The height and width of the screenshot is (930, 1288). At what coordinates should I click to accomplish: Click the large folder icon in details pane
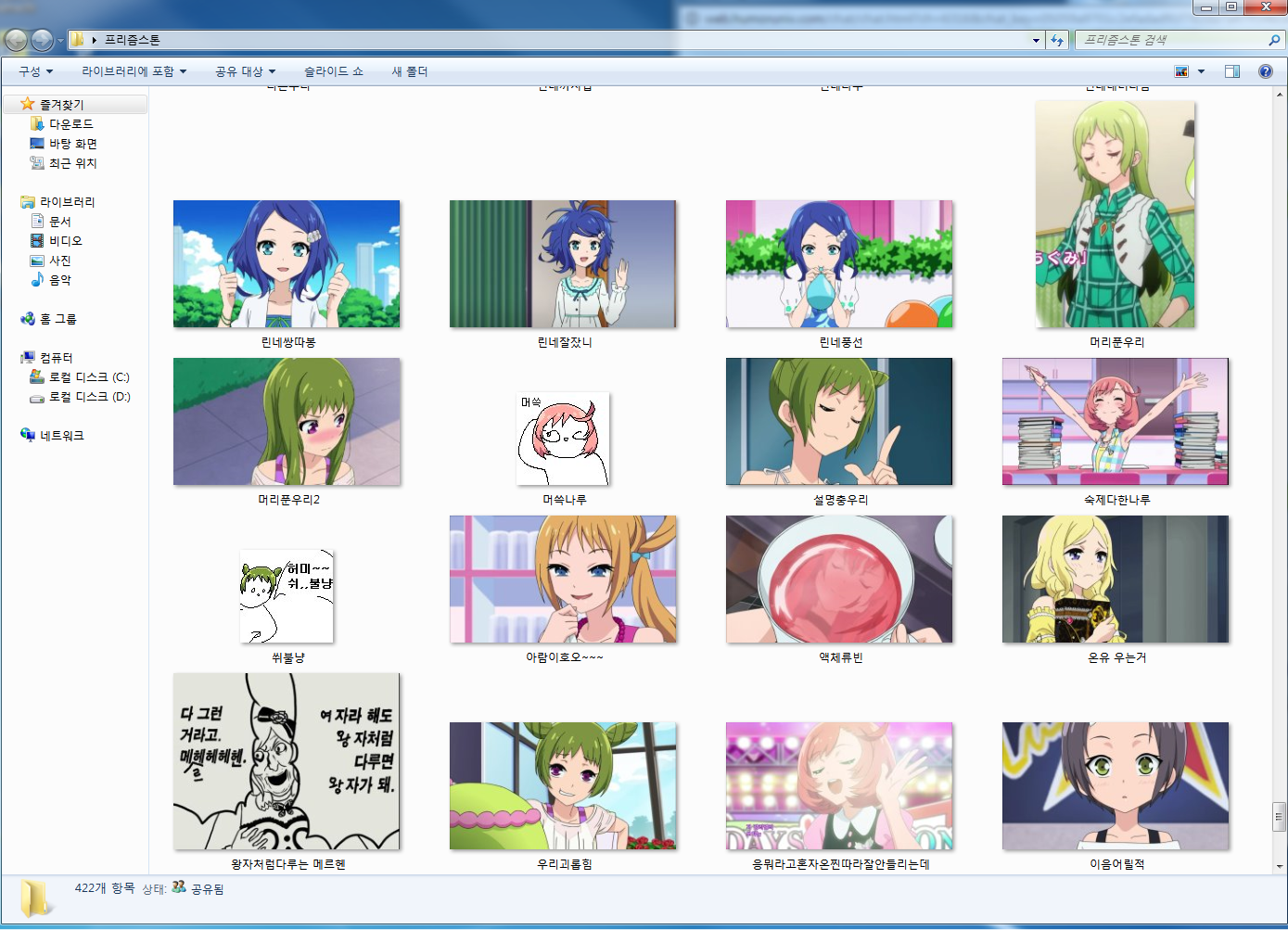[36, 898]
